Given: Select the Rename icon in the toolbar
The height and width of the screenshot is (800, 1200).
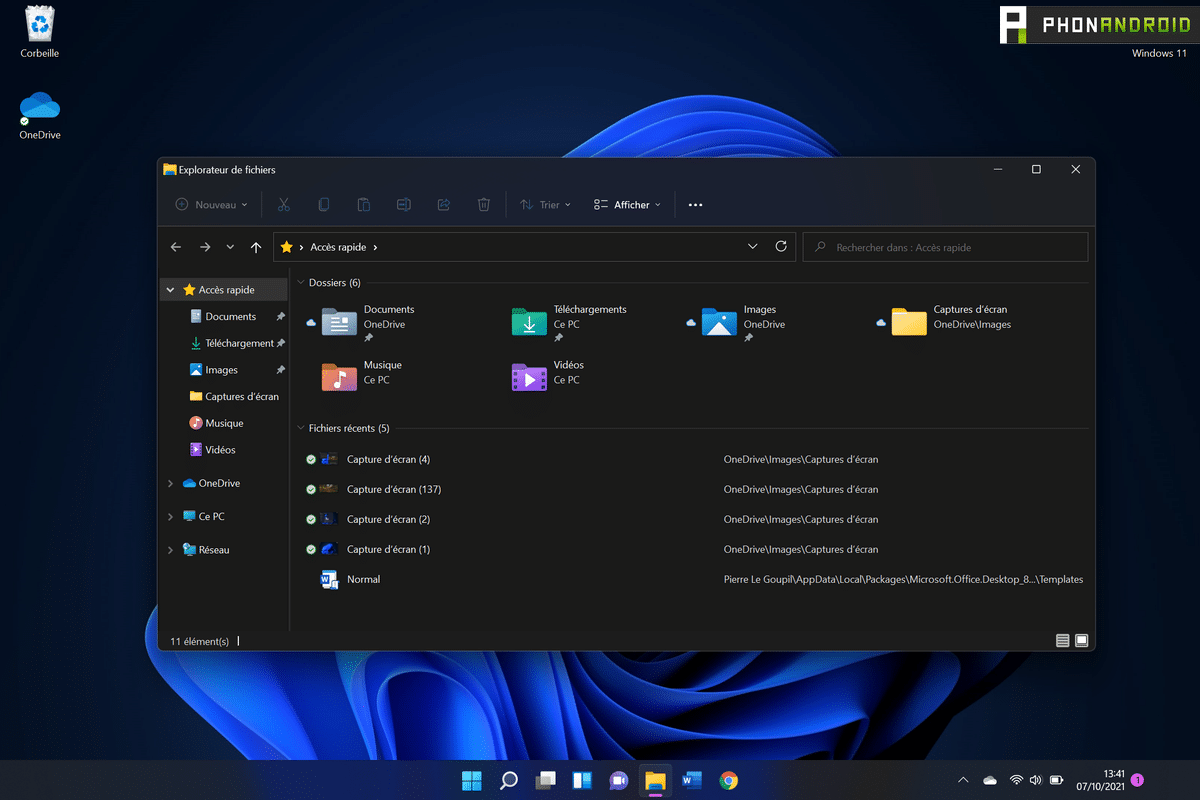Looking at the screenshot, I should tap(403, 204).
